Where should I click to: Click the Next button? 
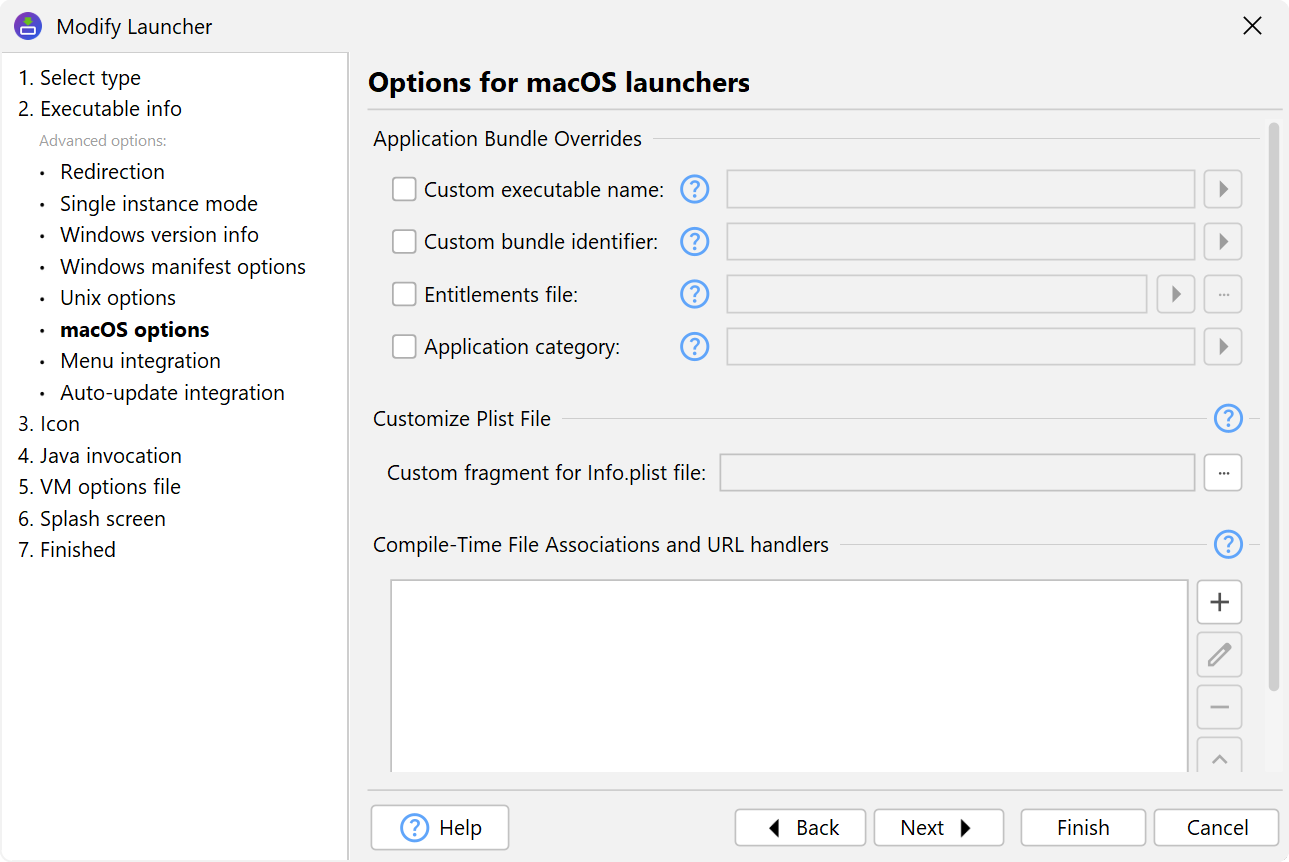tap(938, 828)
